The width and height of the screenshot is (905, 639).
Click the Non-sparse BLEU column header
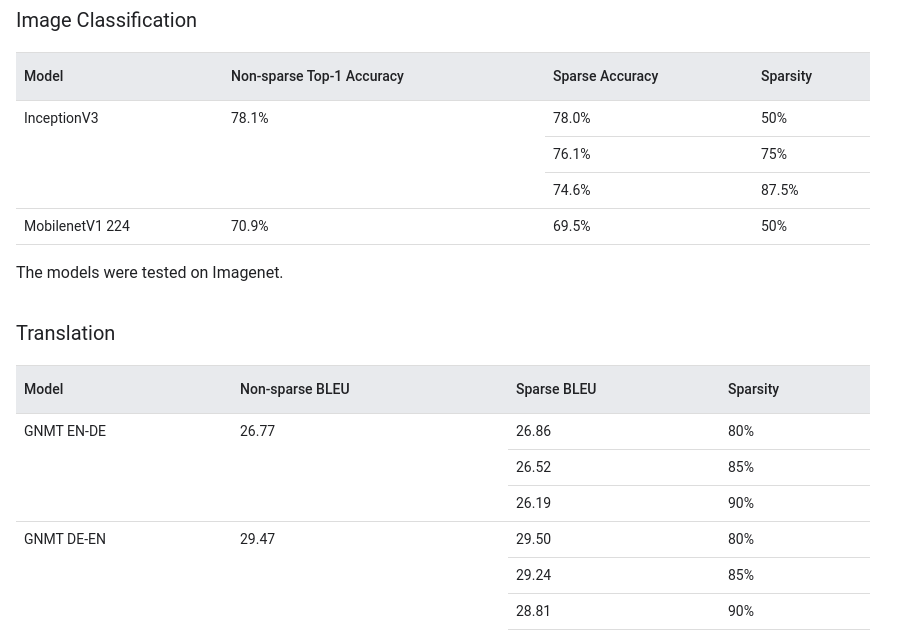(x=294, y=389)
